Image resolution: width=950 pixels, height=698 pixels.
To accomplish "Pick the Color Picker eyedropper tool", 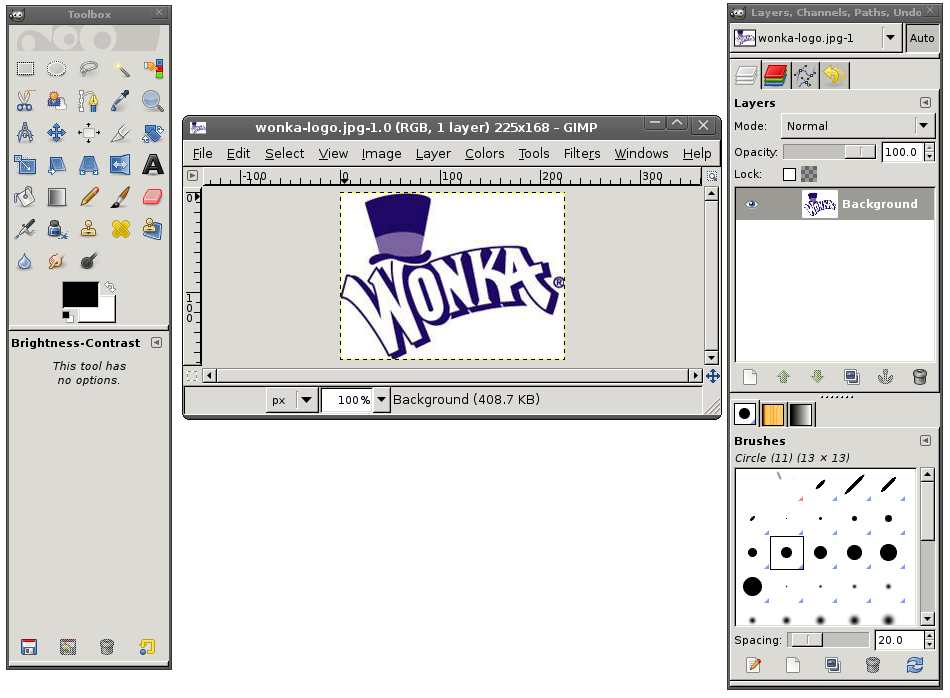I will click(x=121, y=101).
